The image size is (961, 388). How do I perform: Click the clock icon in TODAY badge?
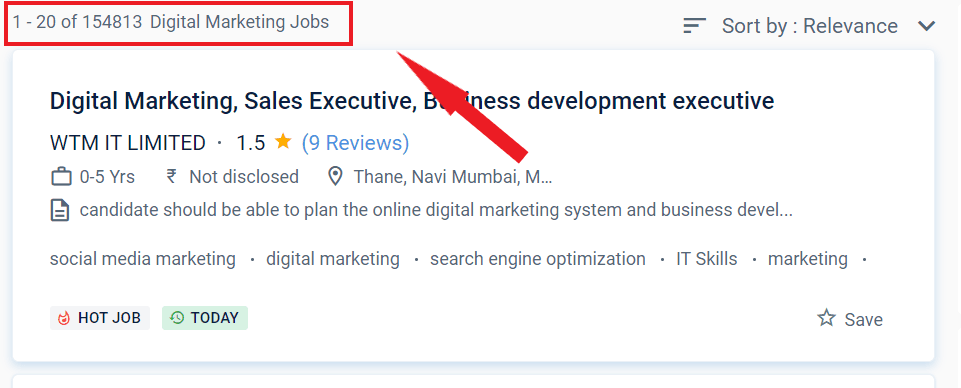[x=177, y=318]
